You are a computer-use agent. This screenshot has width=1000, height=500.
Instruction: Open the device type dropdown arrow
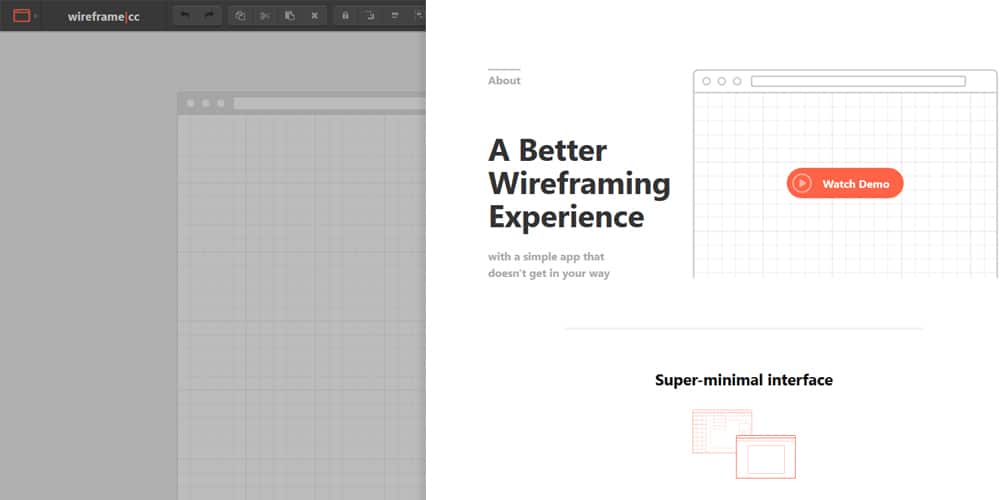coord(36,16)
